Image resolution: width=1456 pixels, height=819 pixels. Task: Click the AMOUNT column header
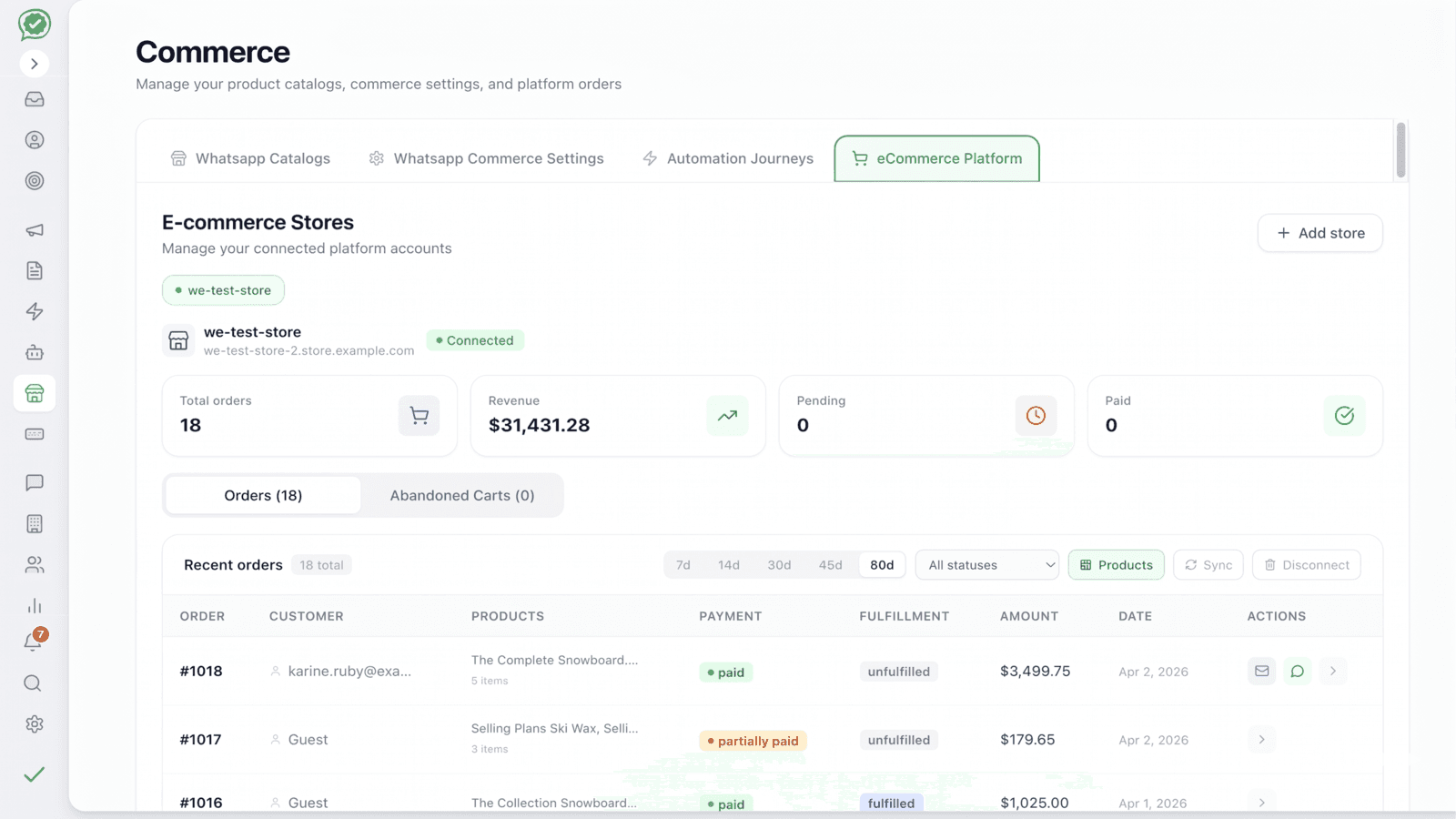tap(1029, 616)
